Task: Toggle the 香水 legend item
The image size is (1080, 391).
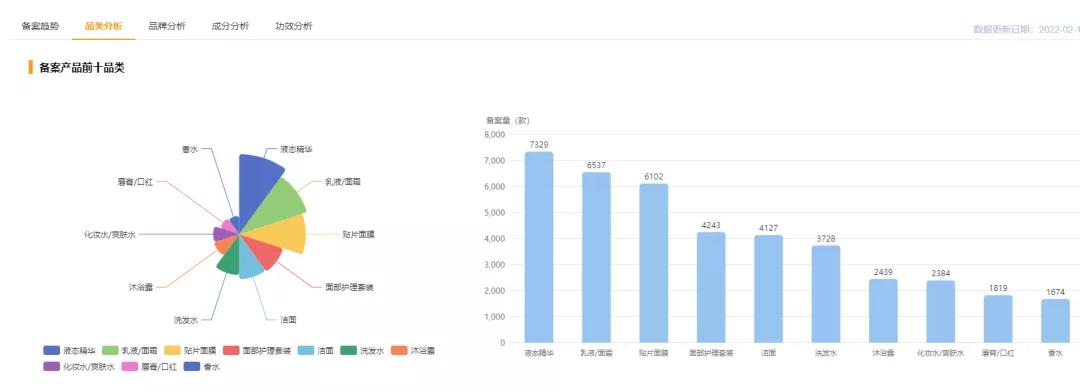Action: point(202,366)
